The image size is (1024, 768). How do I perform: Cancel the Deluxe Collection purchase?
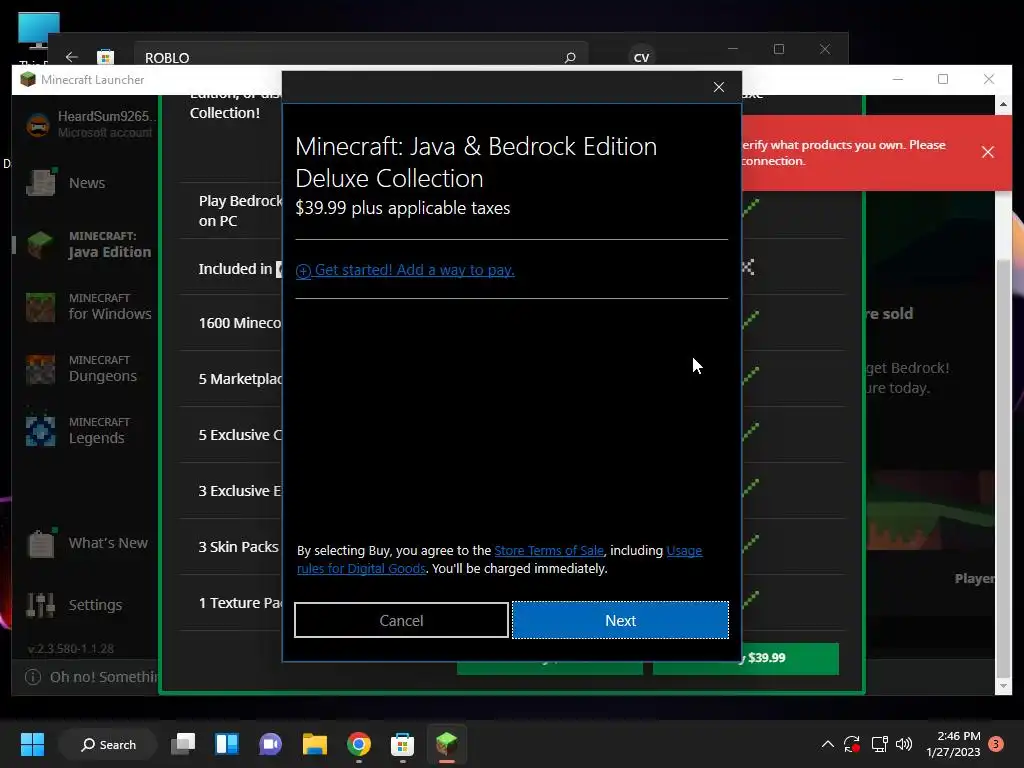point(401,620)
